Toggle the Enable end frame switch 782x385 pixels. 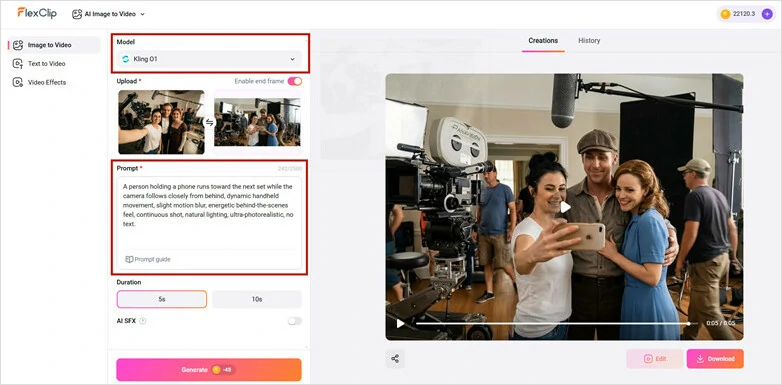pyautogui.click(x=295, y=81)
